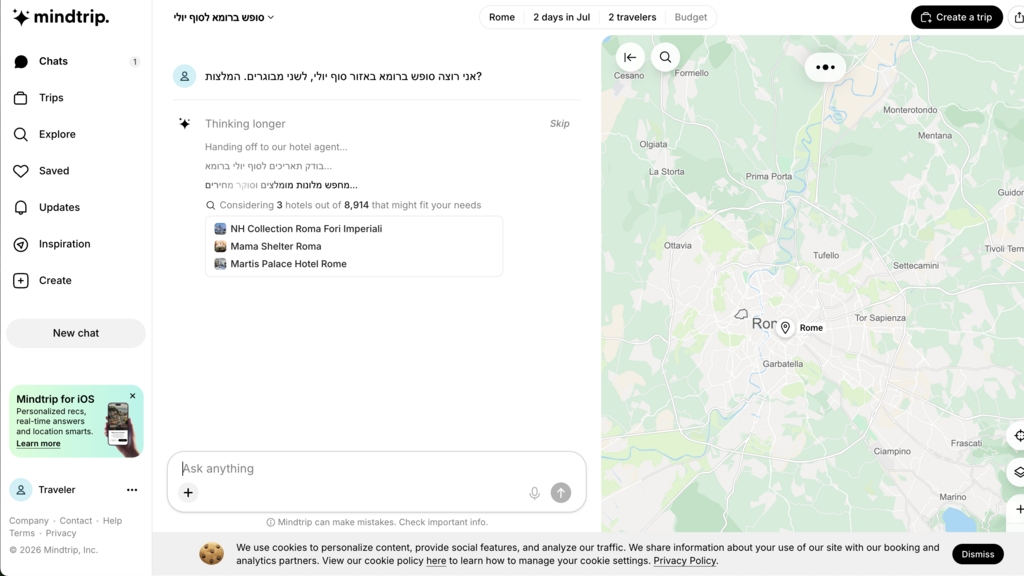1024x576 pixels.
Task: Close the Mindtrip for iOS banner
Action: tap(133, 396)
